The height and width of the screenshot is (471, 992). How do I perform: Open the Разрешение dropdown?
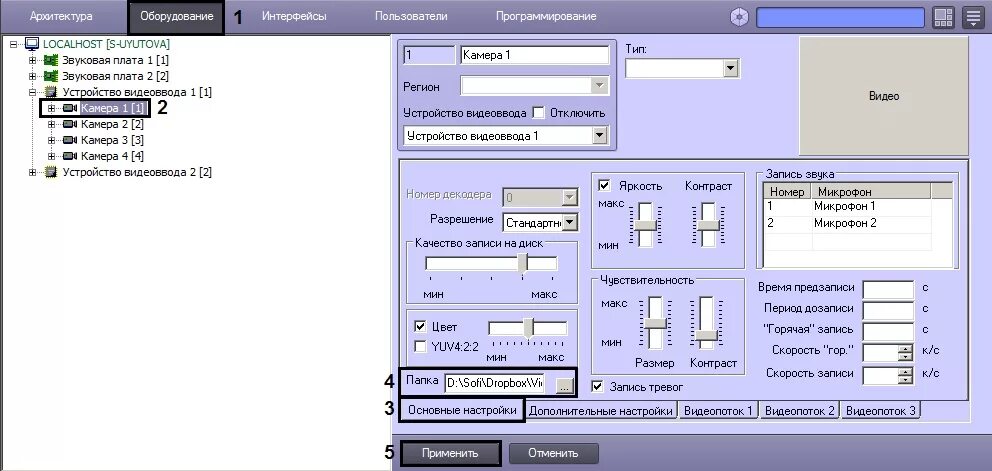click(570, 222)
